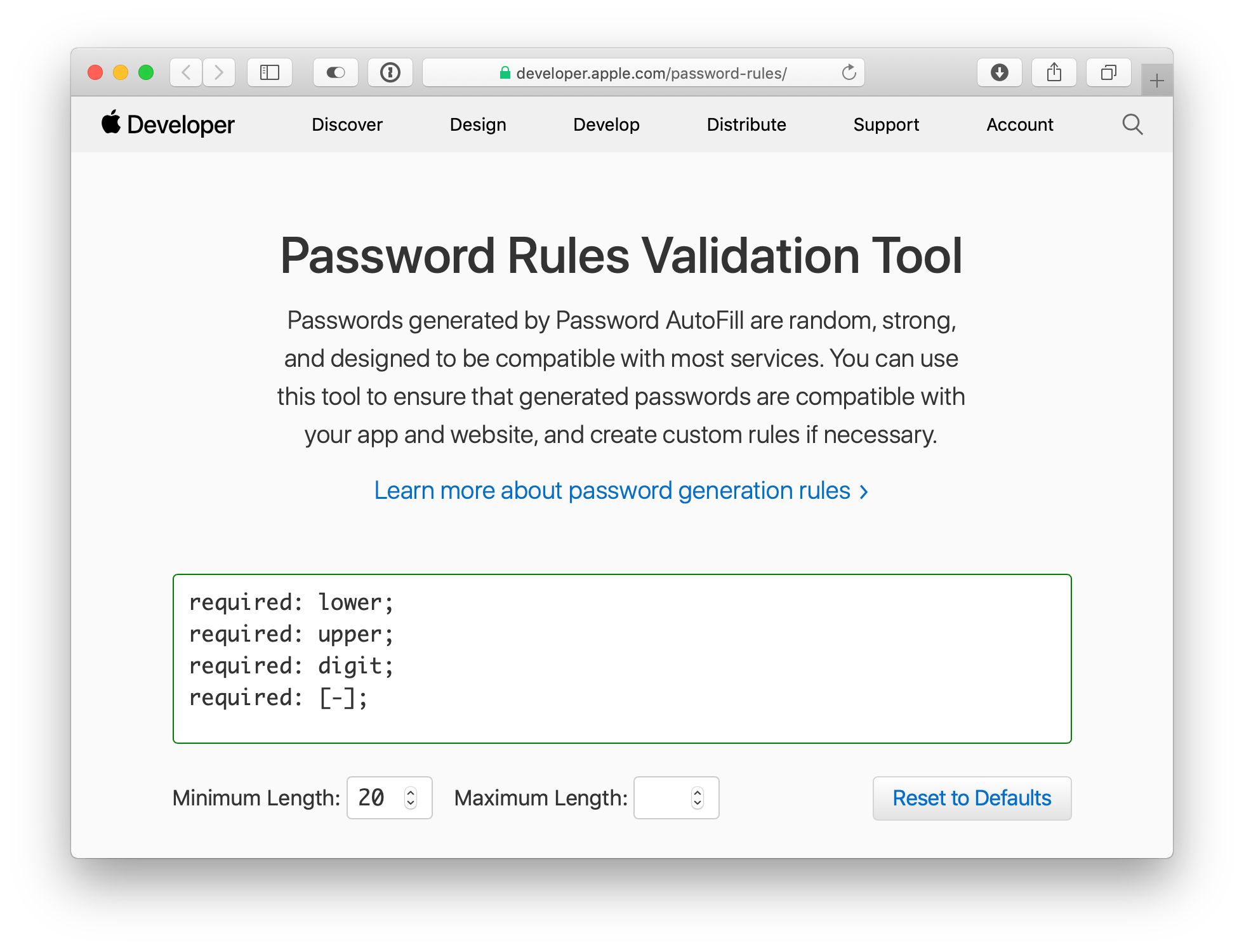Open the downloads list
This screenshot has width=1244, height=952.
tap(1000, 72)
